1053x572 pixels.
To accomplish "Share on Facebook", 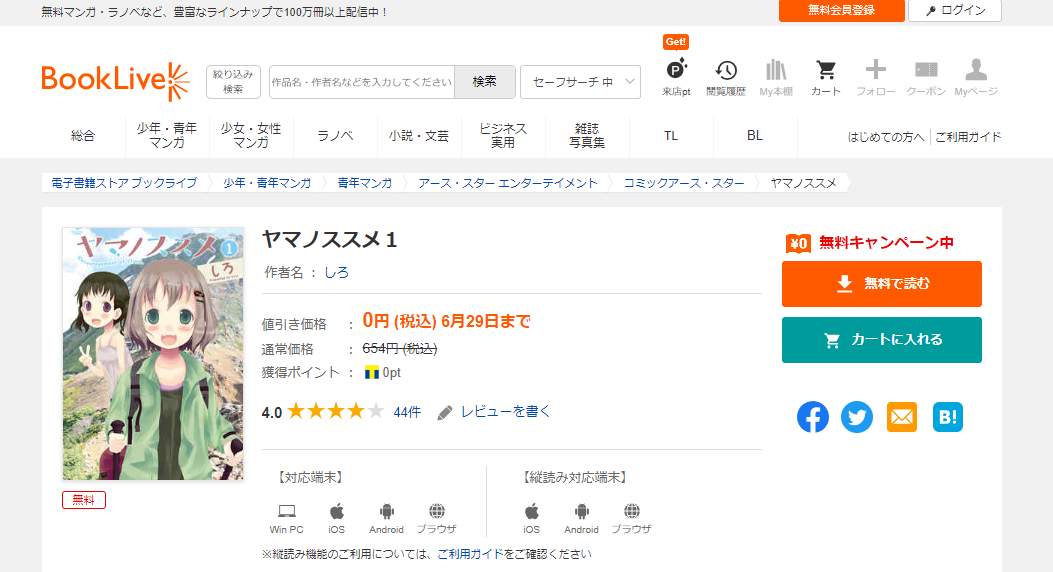I will [813, 417].
